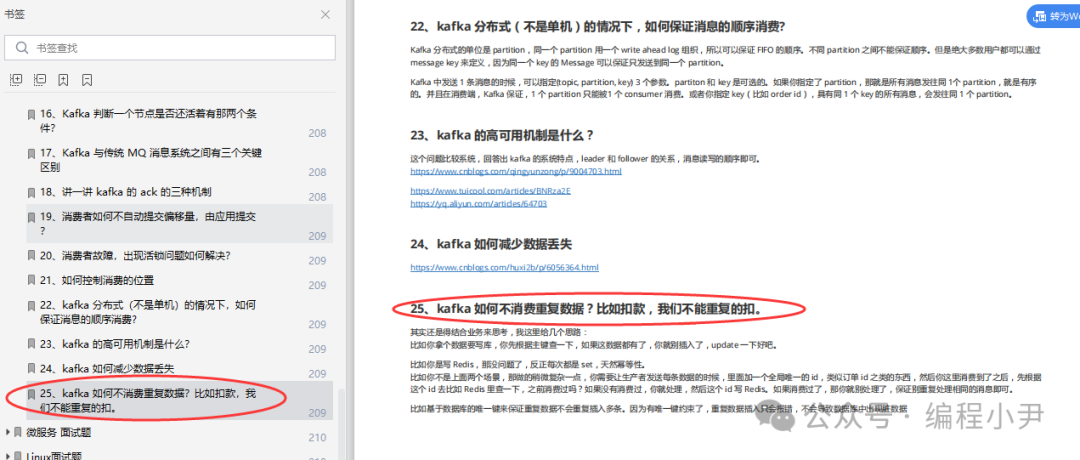Open bookmark 19 about committing offsets manually
Viewport: 1080px width, 460px height.
tap(177, 224)
